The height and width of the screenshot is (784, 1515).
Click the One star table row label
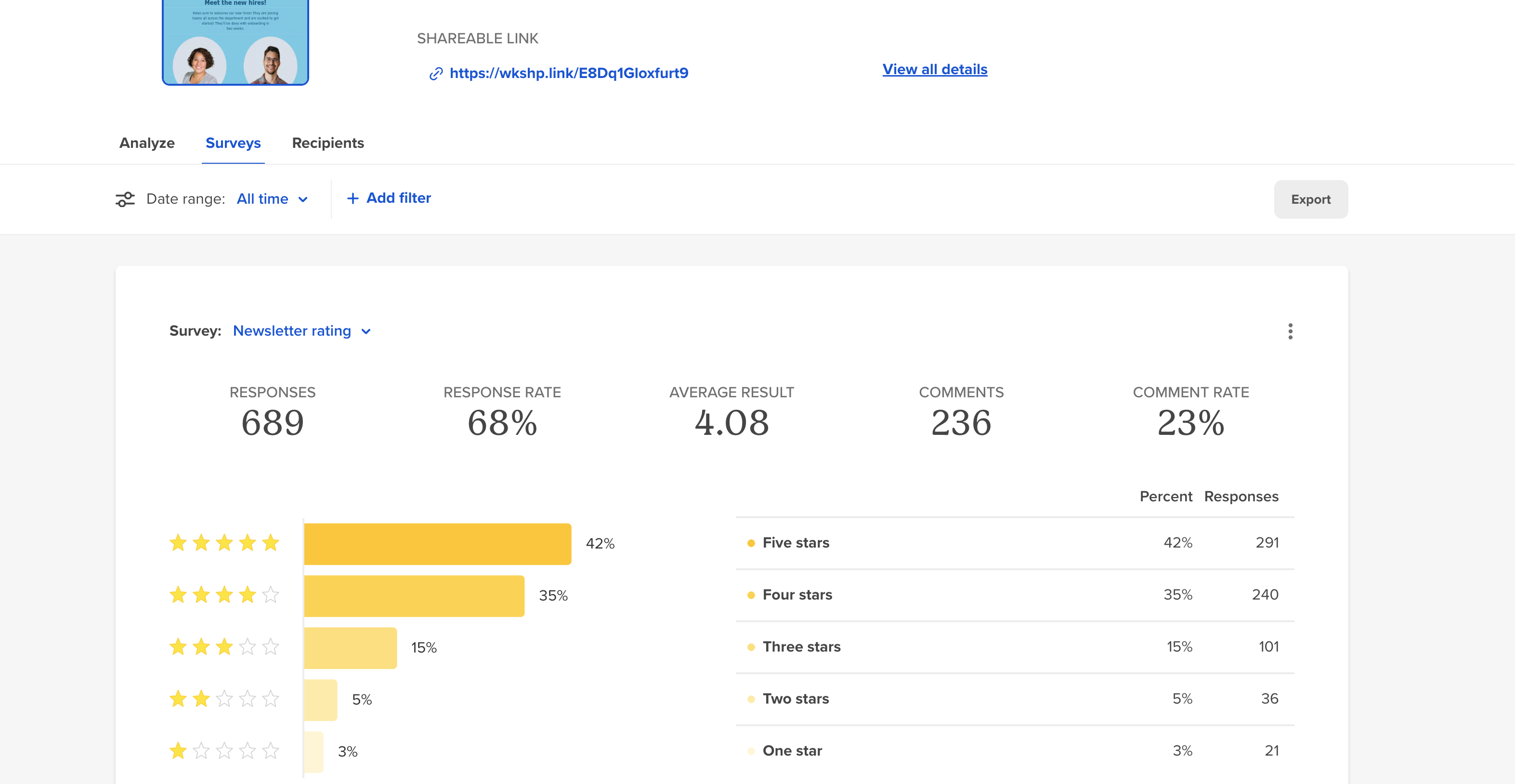tap(792, 750)
